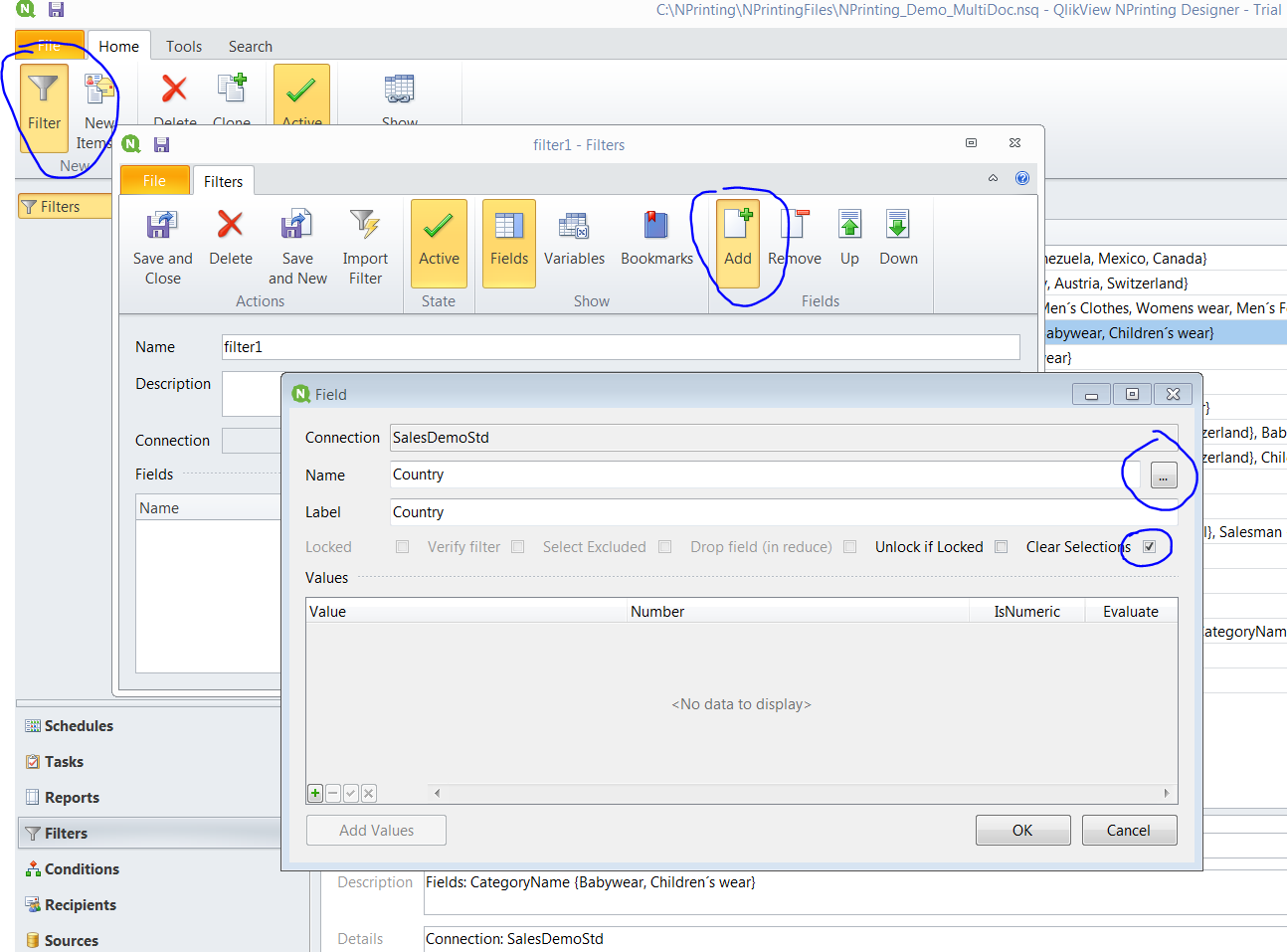Image resolution: width=1287 pixels, height=952 pixels.
Task: Toggle Active state in the filter1 ribbon
Action: click(439, 245)
